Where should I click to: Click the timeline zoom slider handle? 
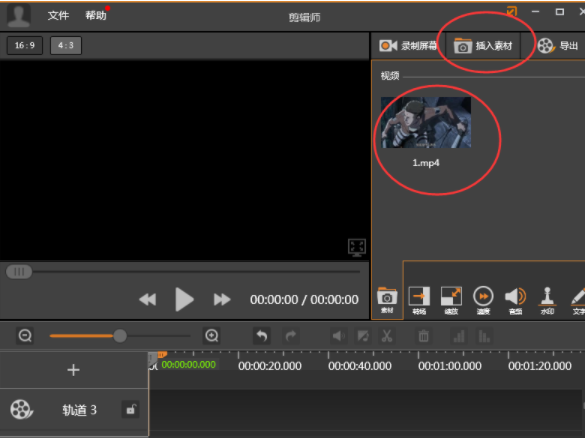coord(120,336)
